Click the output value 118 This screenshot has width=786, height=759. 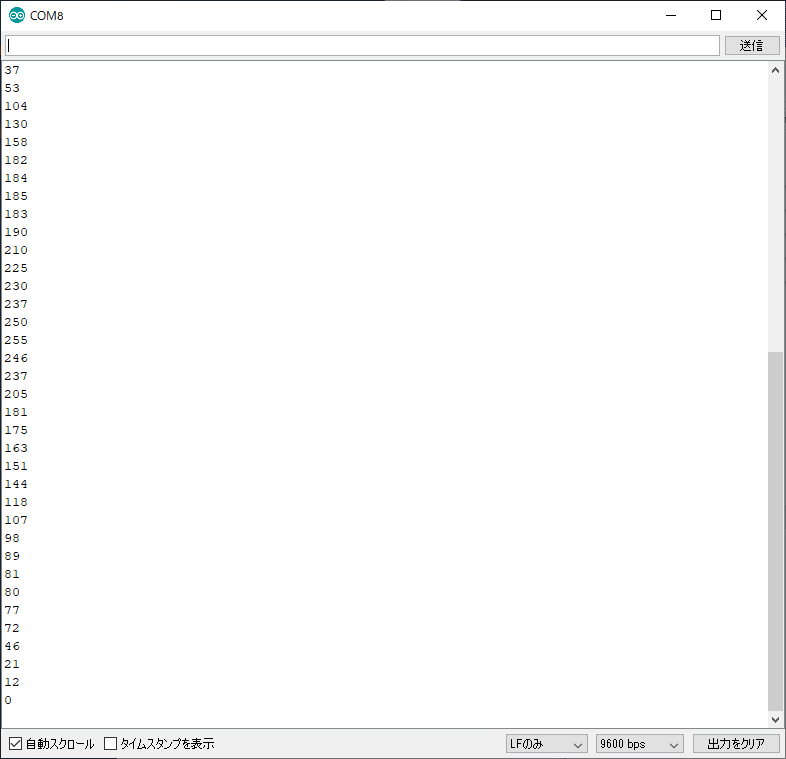(x=16, y=502)
